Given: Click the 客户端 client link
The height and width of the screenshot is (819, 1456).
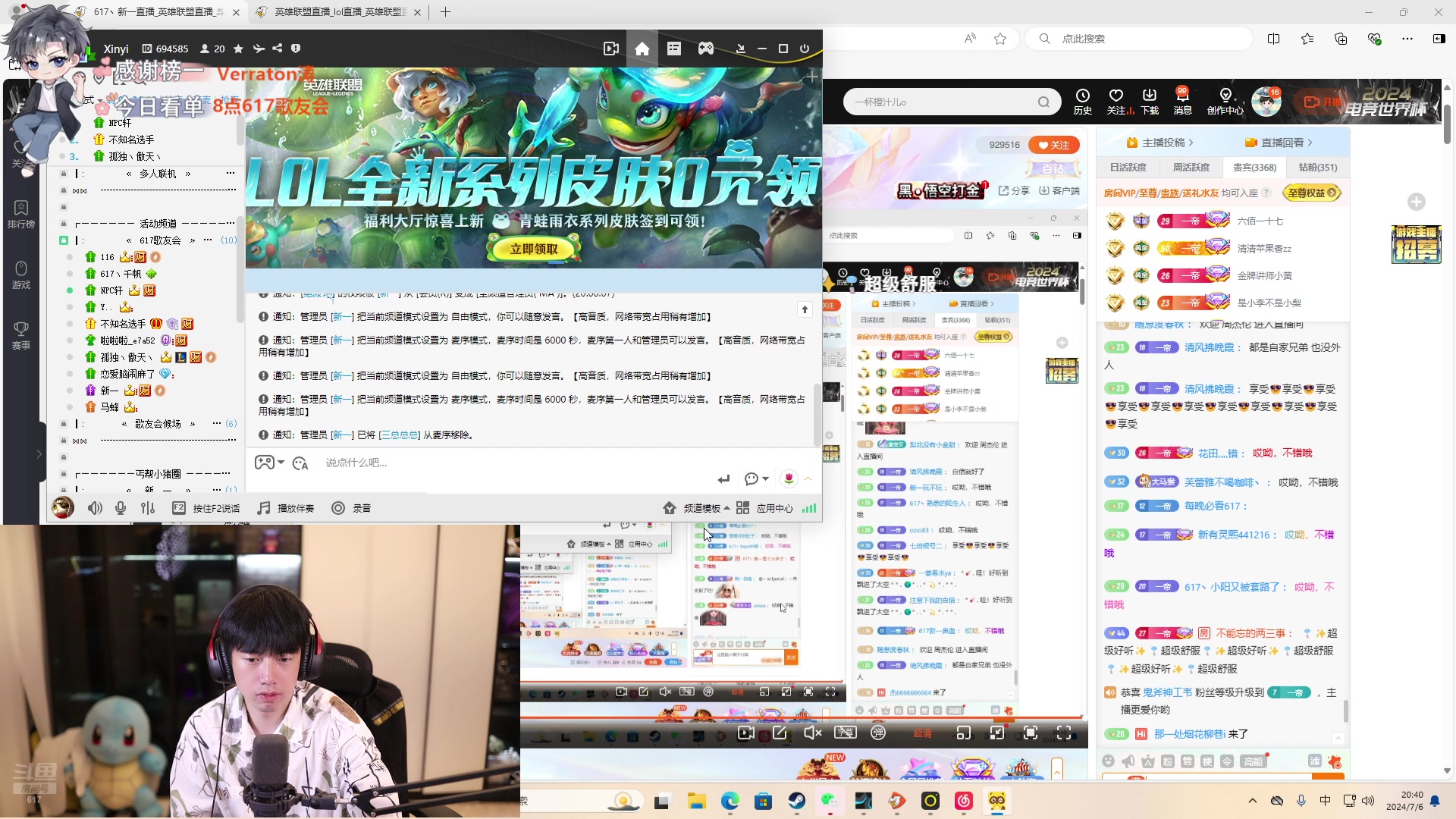Looking at the screenshot, I should tap(1059, 191).
